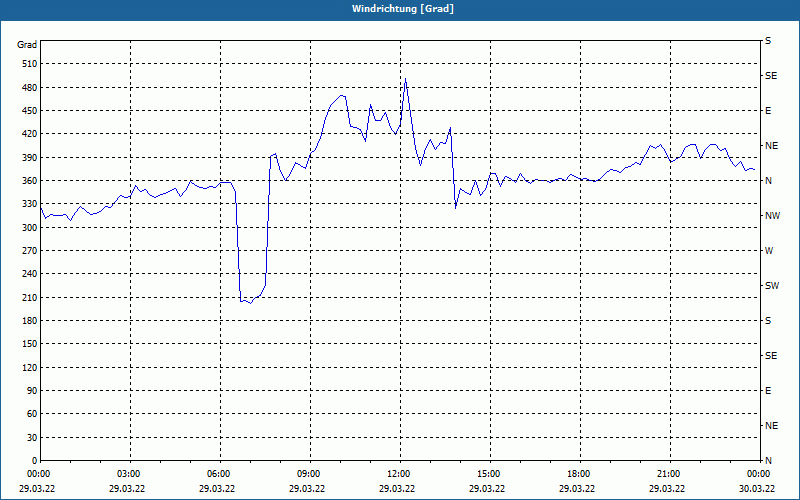Select the N compass label level with 360
Screen dimensions: 800x500
pyautogui.click(x=768, y=181)
